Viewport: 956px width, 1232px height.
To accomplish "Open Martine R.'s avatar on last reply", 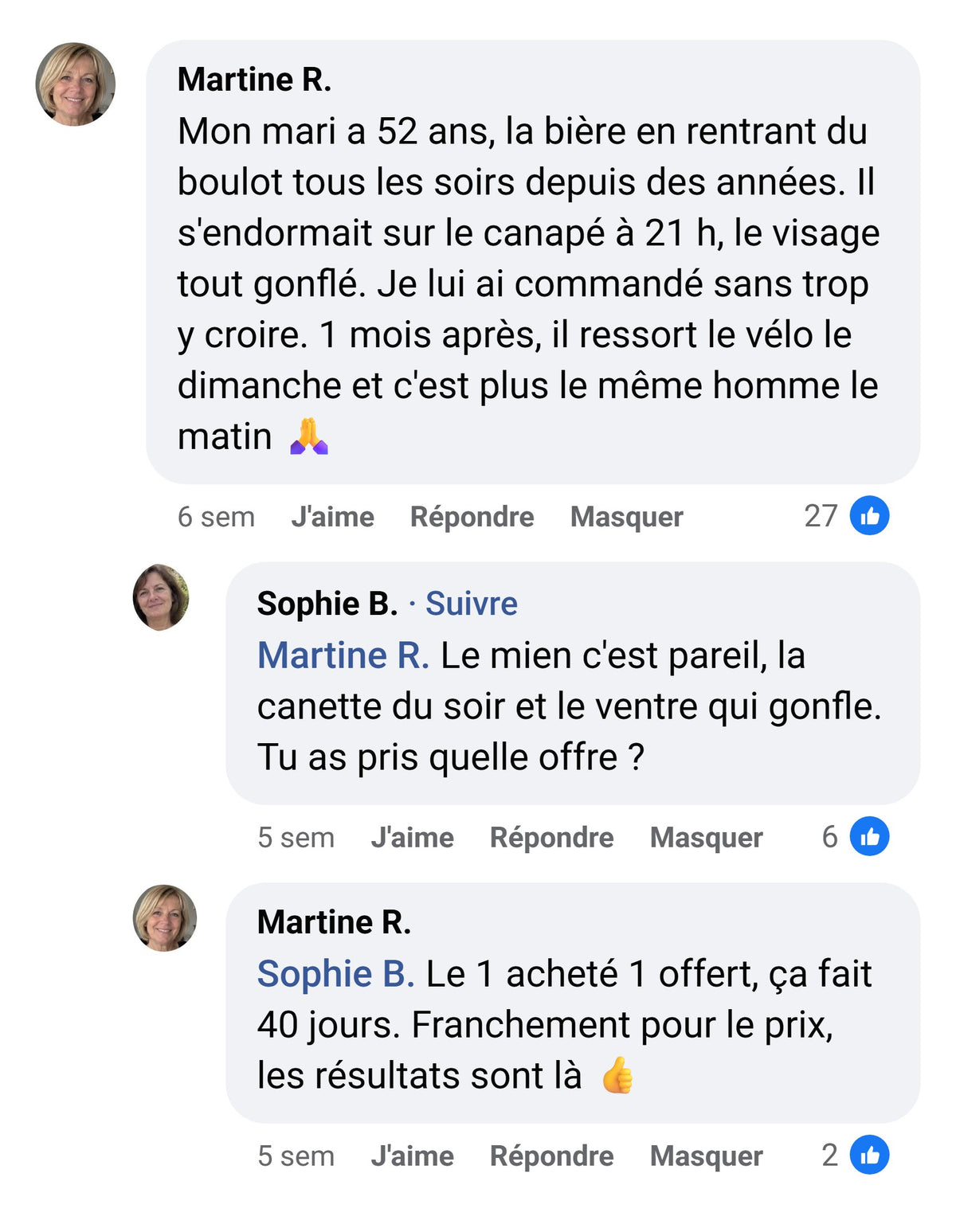I will (x=164, y=917).
